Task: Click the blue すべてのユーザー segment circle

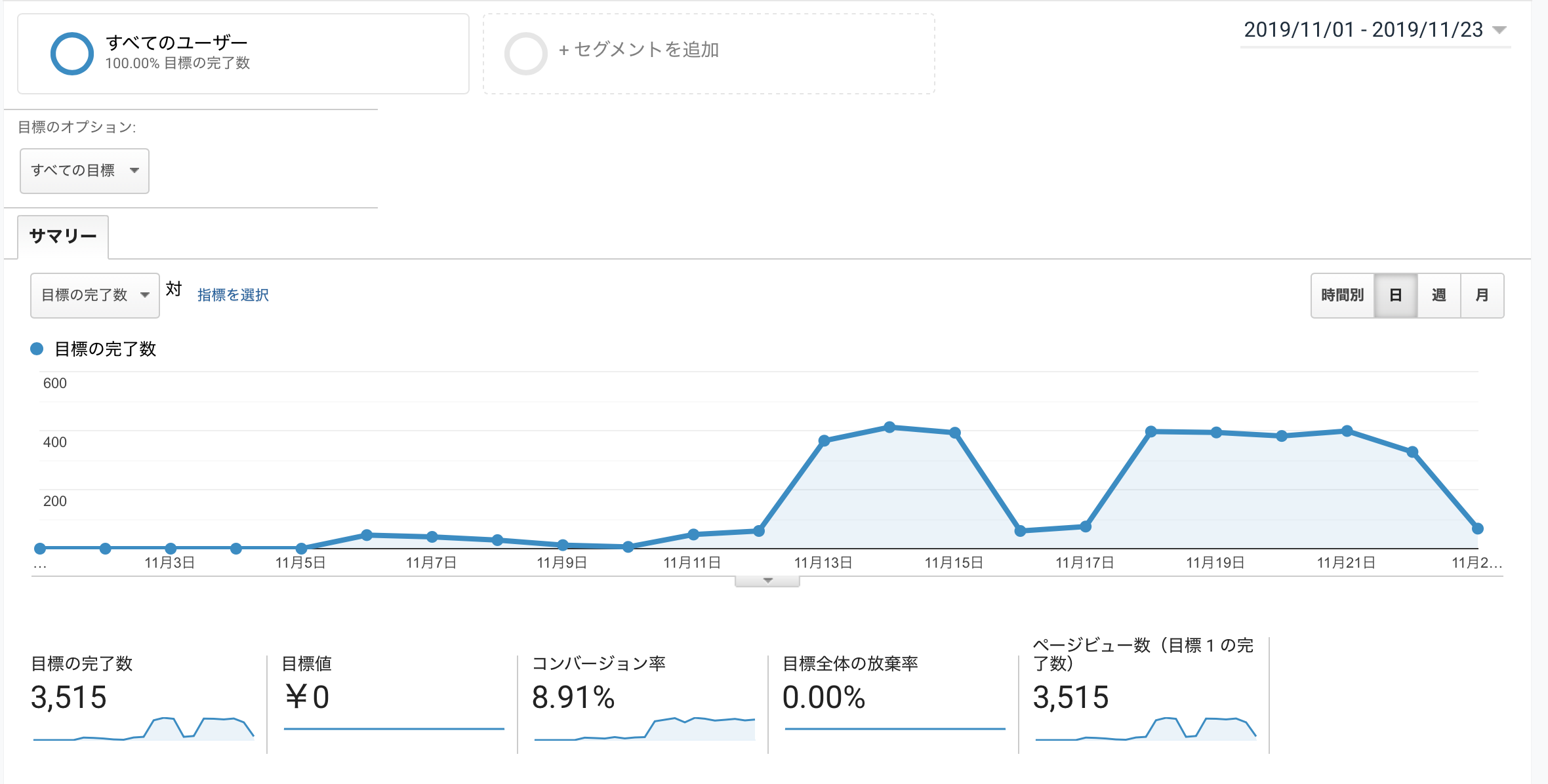Action: [x=71, y=53]
